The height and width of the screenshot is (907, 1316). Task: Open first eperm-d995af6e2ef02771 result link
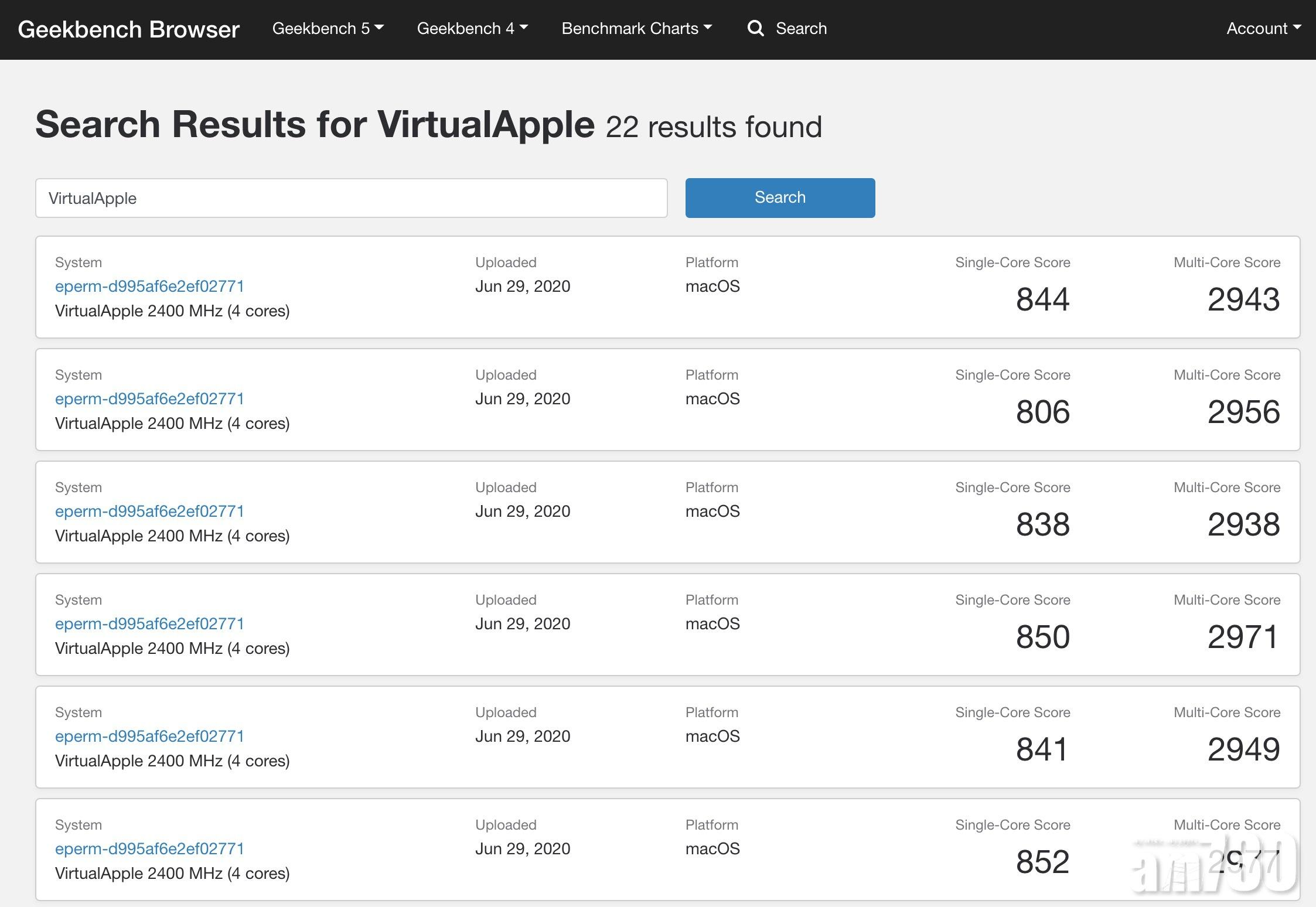[149, 286]
